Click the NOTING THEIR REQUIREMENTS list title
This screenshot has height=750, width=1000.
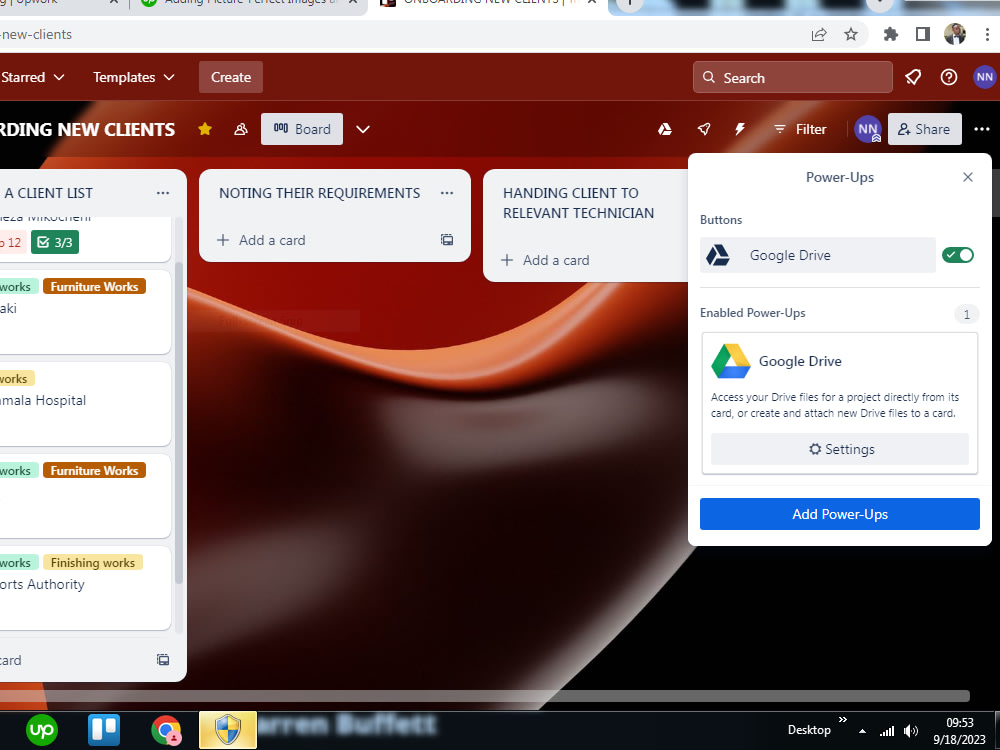coord(320,193)
